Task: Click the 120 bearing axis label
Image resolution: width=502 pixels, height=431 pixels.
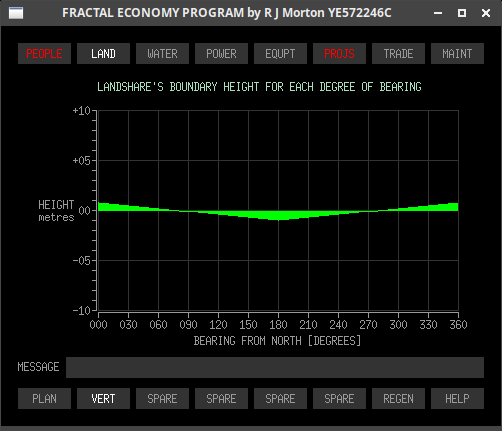Action: coord(219,325)
